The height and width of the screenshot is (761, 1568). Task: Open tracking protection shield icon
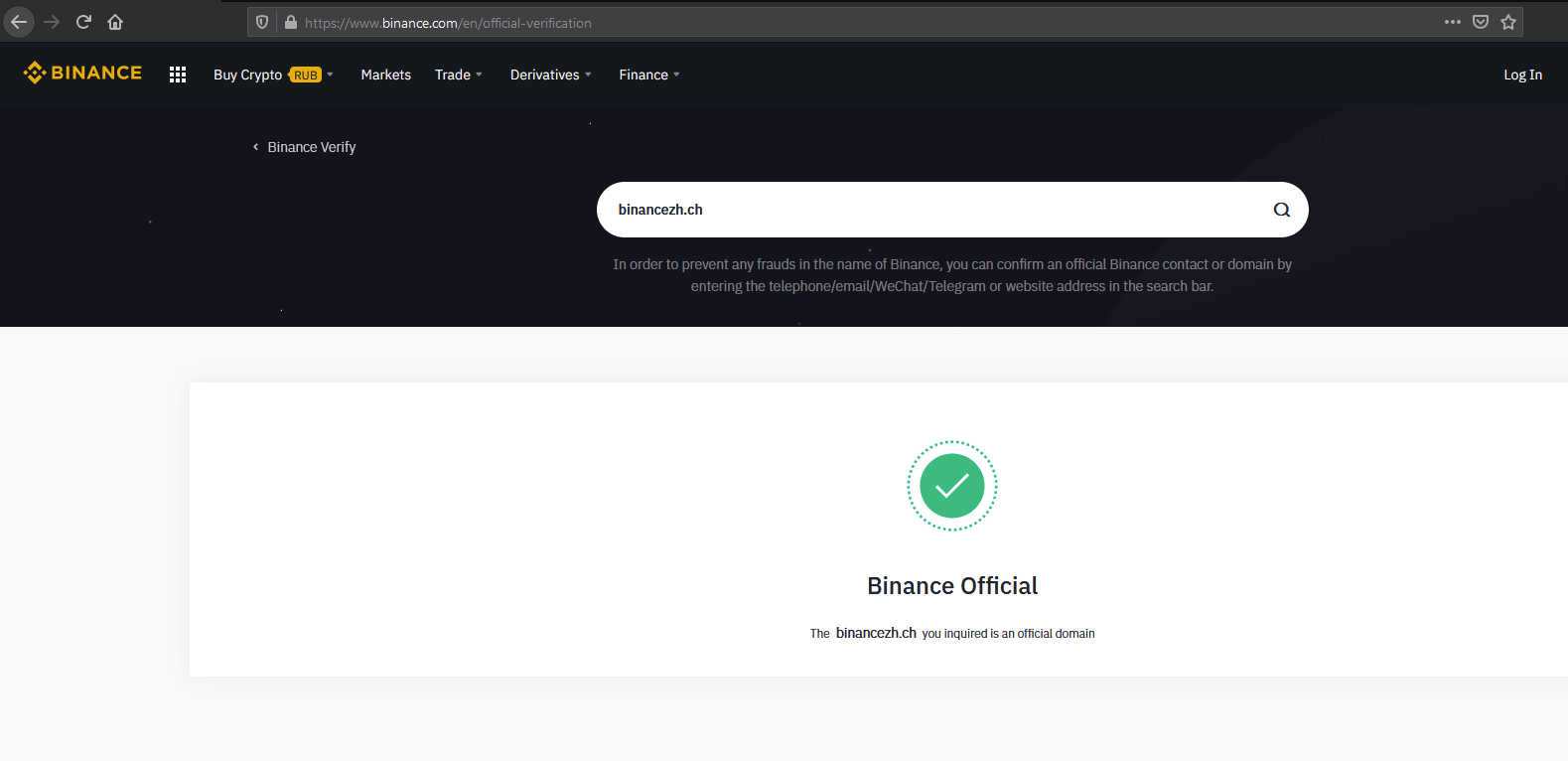pyautogui.click(x=262, y=22)
